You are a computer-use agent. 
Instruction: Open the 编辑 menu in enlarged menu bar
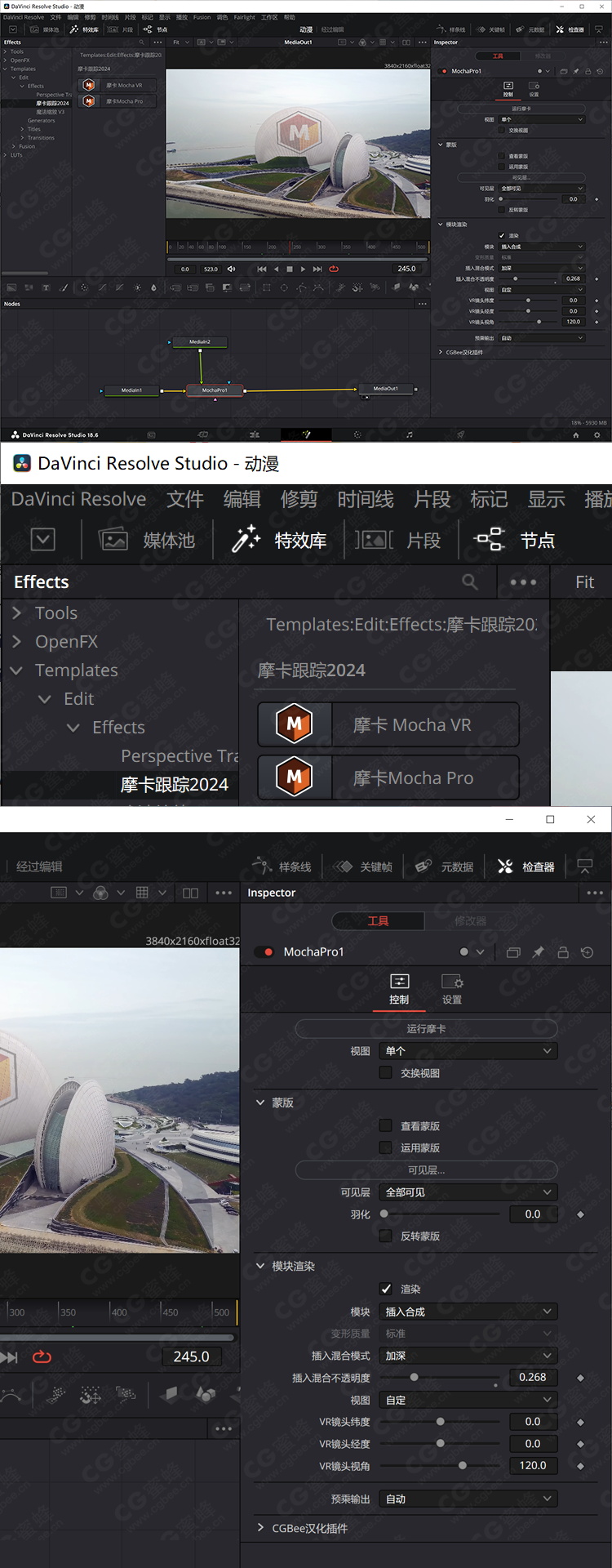click(x=242, y=499)
